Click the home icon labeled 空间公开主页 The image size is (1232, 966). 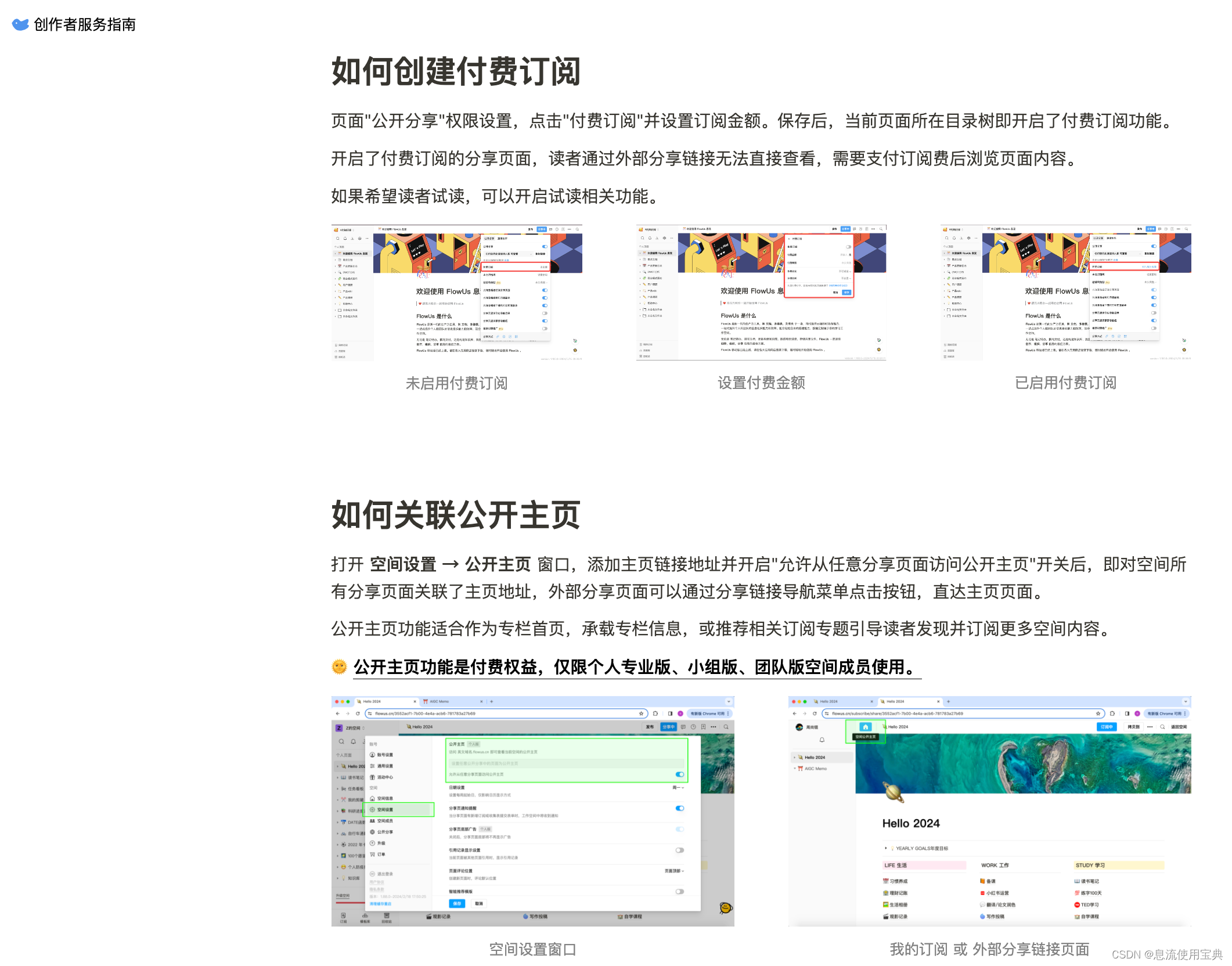865,727
